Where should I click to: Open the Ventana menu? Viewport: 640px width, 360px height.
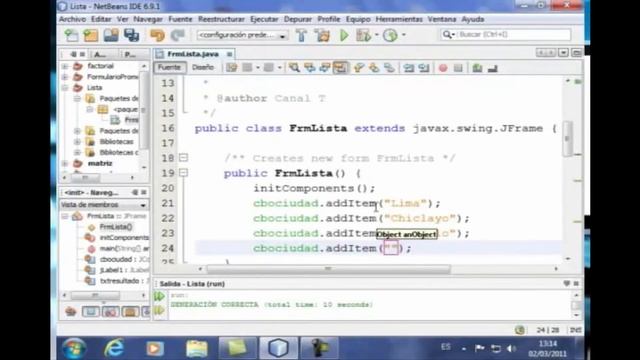442,19
